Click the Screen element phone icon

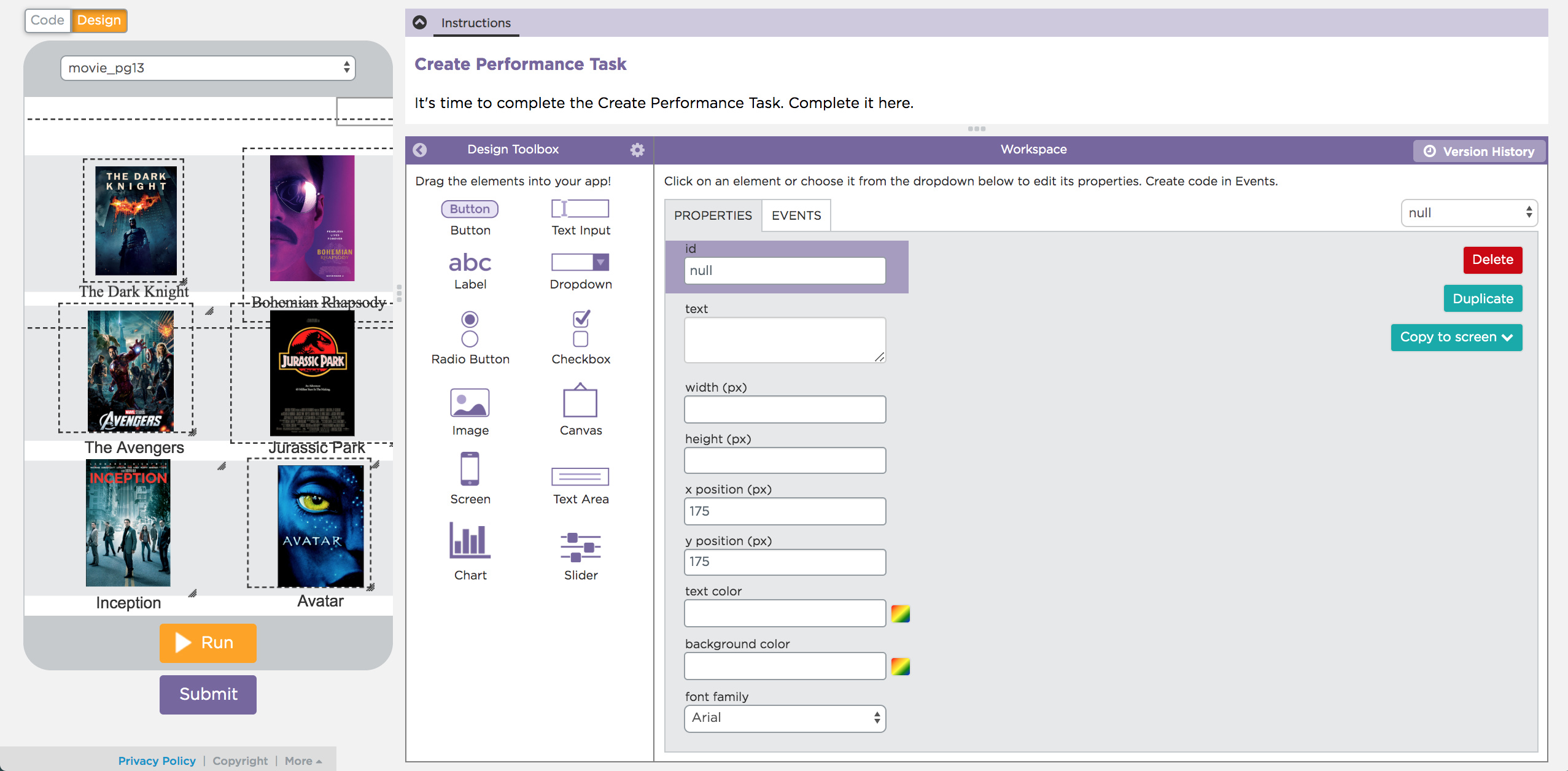click(x=470, y=469)
